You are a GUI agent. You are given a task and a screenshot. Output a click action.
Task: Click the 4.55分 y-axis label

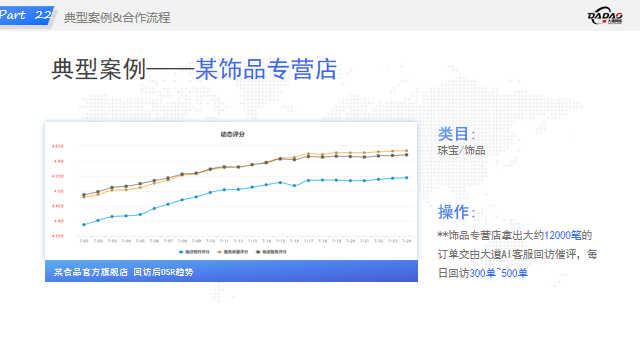coord(58,176)
